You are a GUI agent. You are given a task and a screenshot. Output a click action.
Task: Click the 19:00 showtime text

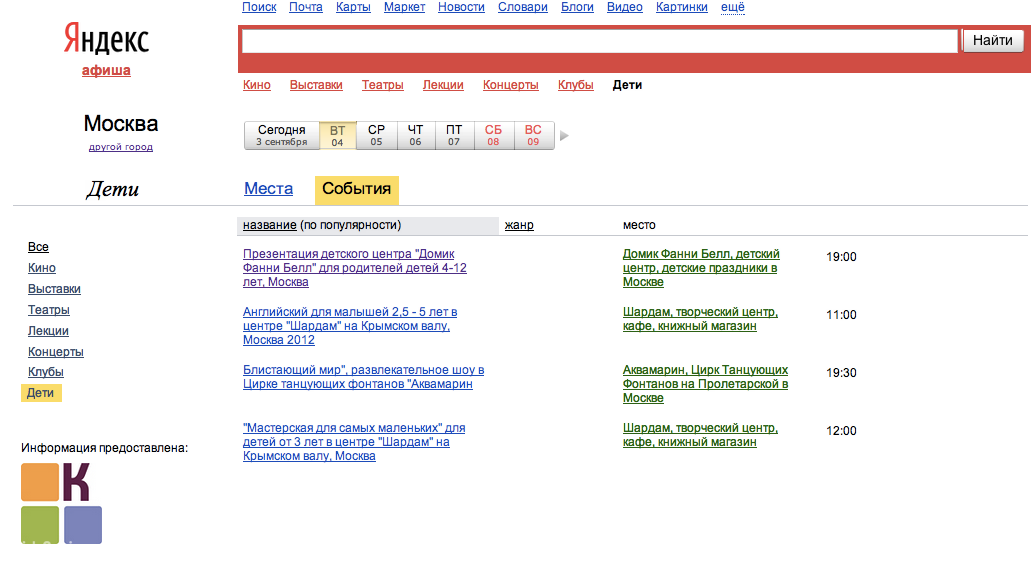[841, 257]
